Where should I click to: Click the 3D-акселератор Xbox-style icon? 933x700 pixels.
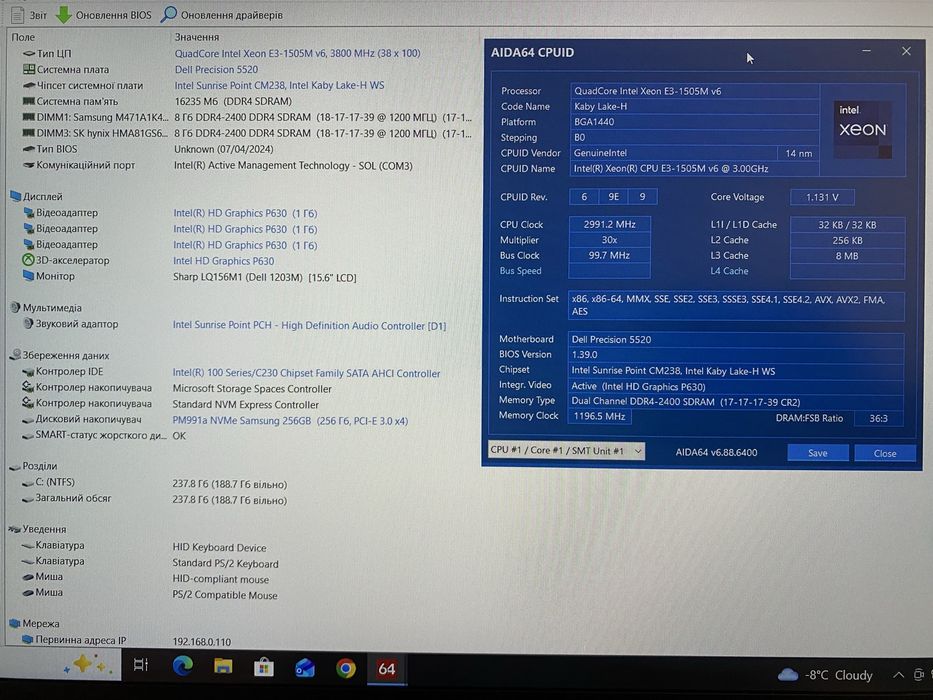click(x=28, y=260)
